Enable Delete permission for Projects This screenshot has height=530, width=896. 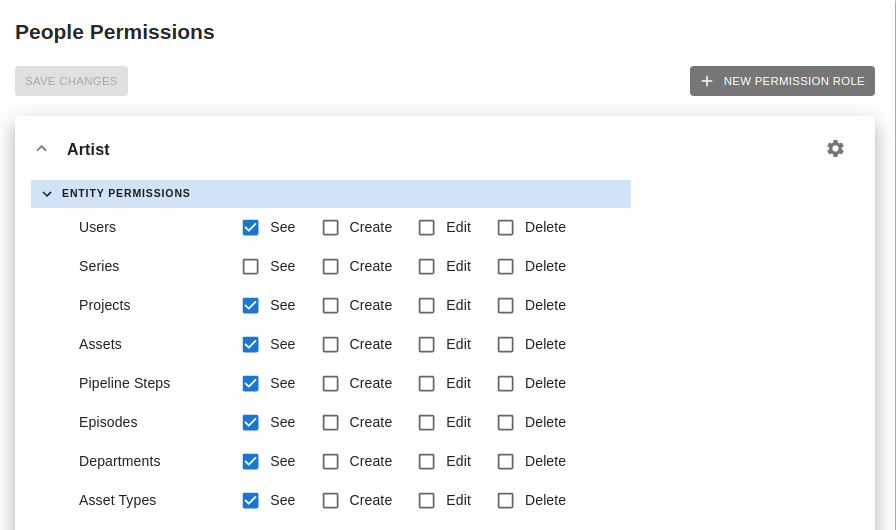click(x=506, y=305)
